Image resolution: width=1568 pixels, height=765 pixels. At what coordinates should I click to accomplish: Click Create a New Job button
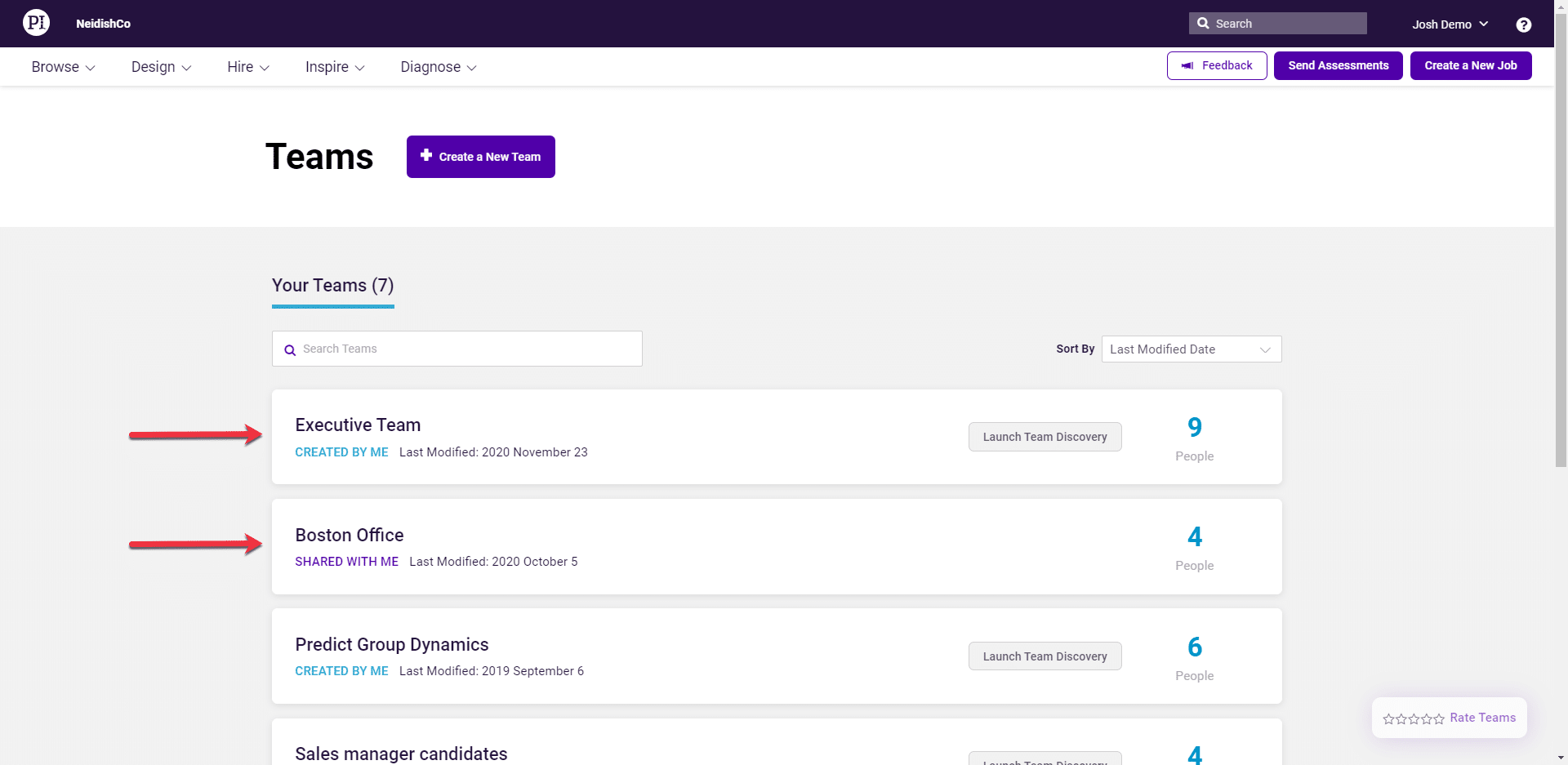pos(1471,65)
